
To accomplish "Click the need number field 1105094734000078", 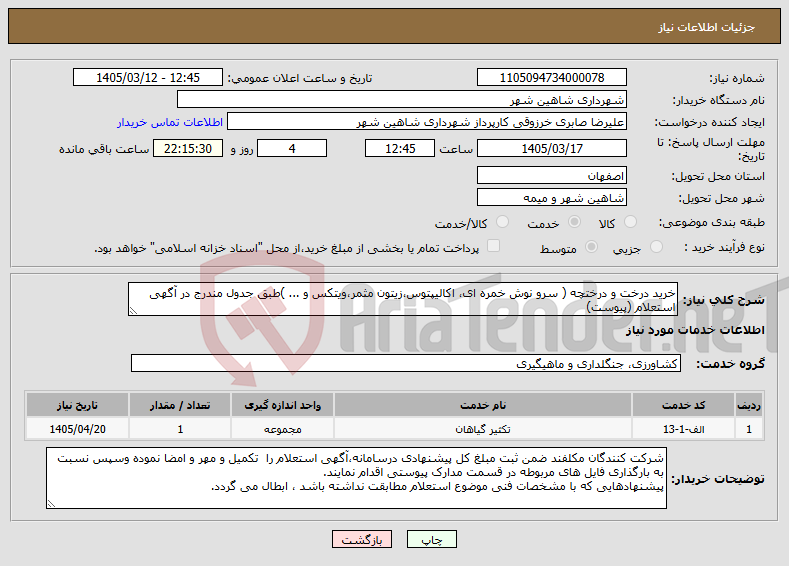I will coord(551,77).
